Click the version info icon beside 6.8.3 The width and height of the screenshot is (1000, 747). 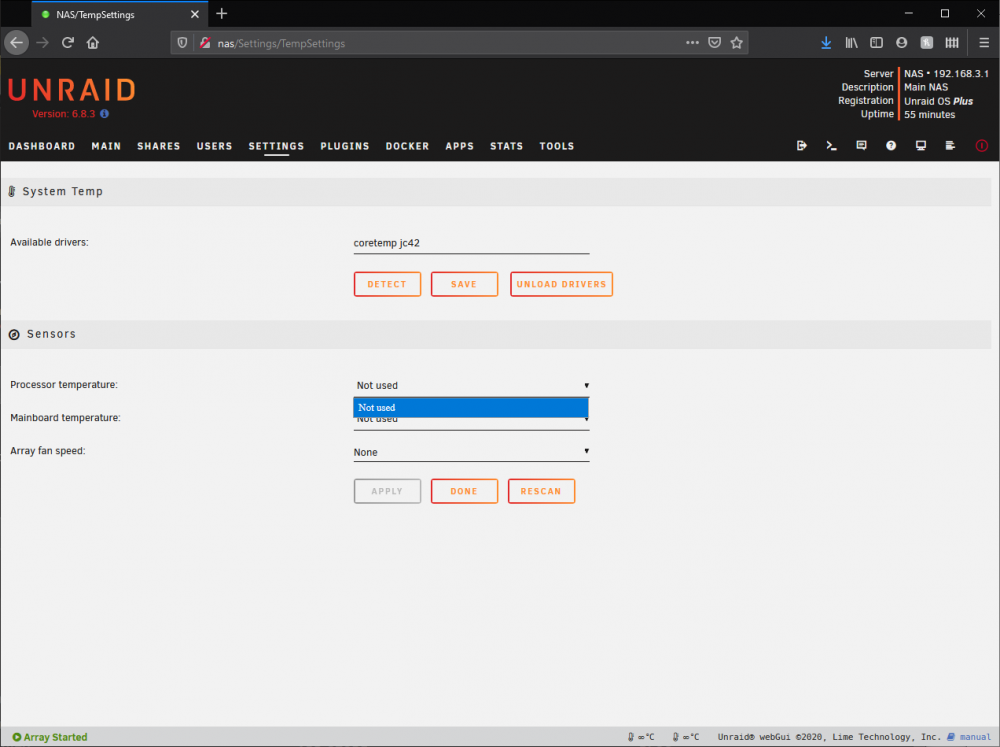click(x=105, y=114)
